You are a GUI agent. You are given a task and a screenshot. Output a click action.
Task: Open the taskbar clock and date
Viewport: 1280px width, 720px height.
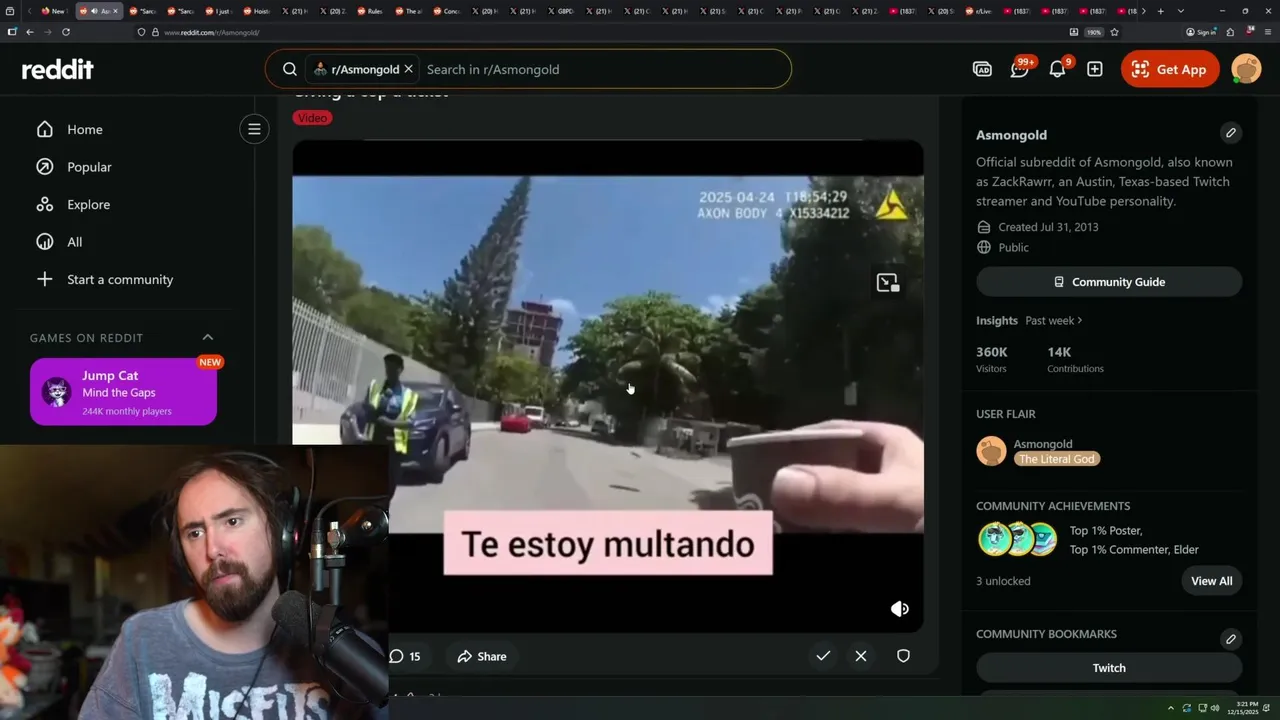[1241, 708]
